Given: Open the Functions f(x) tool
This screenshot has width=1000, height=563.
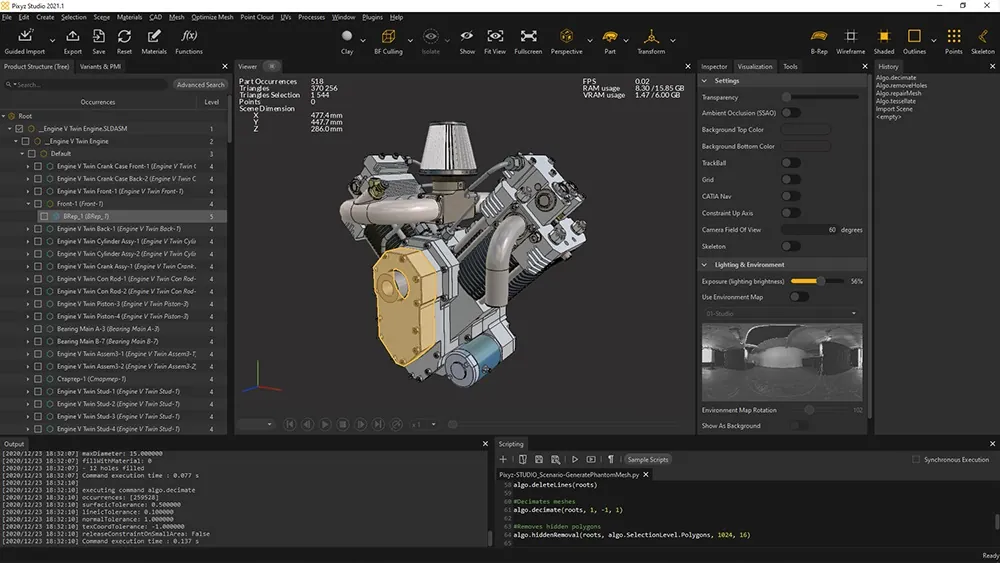Looking at the screenshot, I should tap(189, 41).
